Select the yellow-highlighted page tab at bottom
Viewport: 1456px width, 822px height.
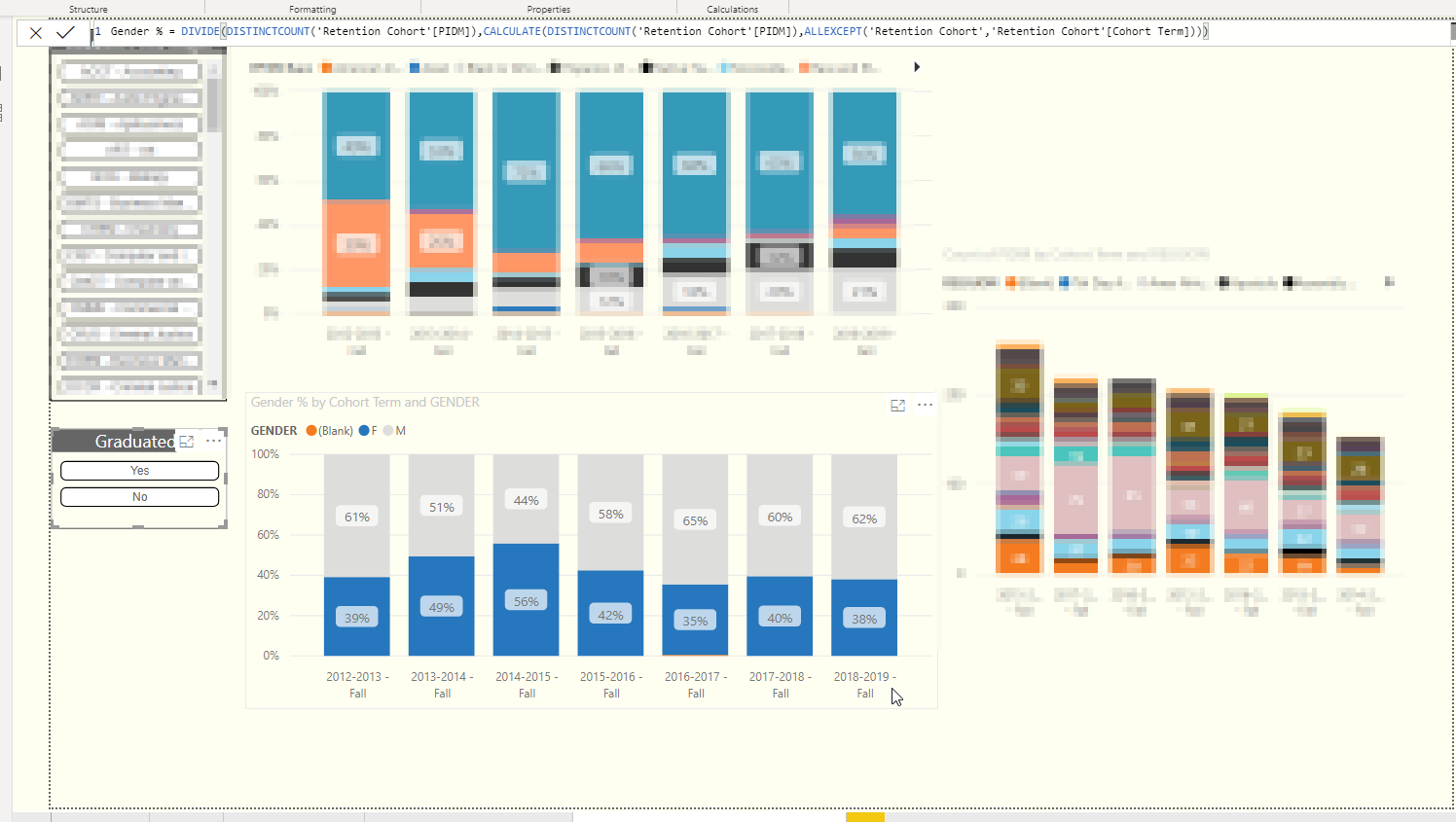[x=865, y=817]
